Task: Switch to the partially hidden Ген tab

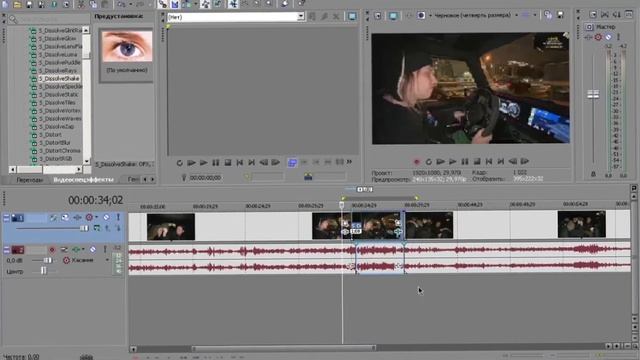Action: click(133, 179)
